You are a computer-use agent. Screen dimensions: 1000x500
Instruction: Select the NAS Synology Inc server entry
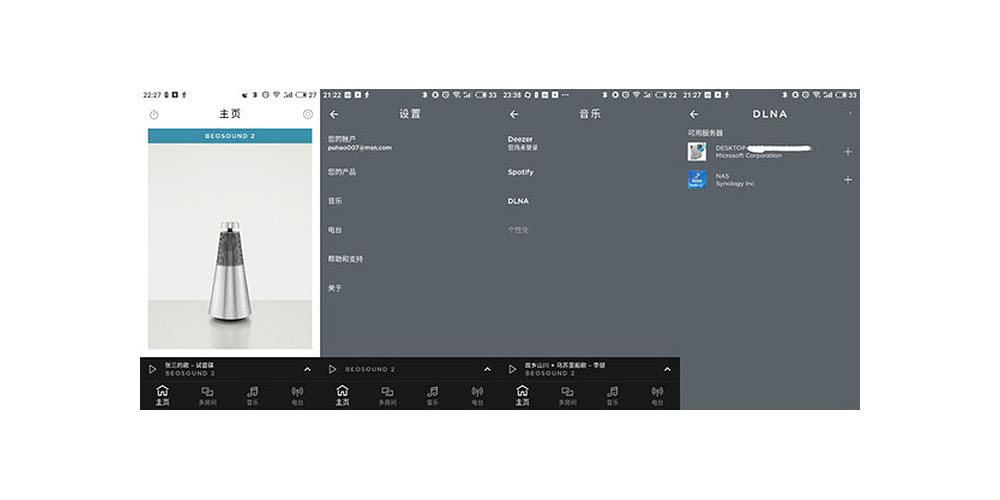[770, 180]
